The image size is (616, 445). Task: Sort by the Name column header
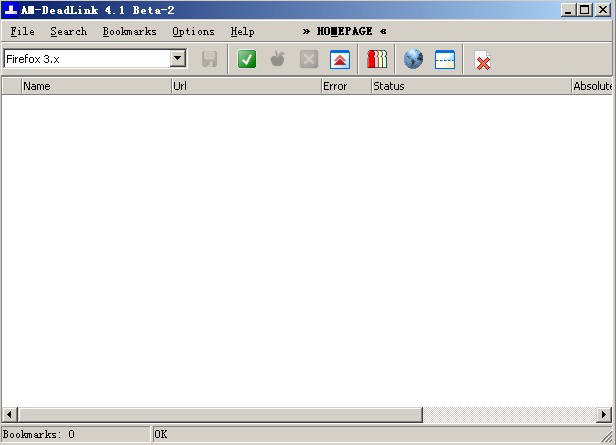point(96,86)
